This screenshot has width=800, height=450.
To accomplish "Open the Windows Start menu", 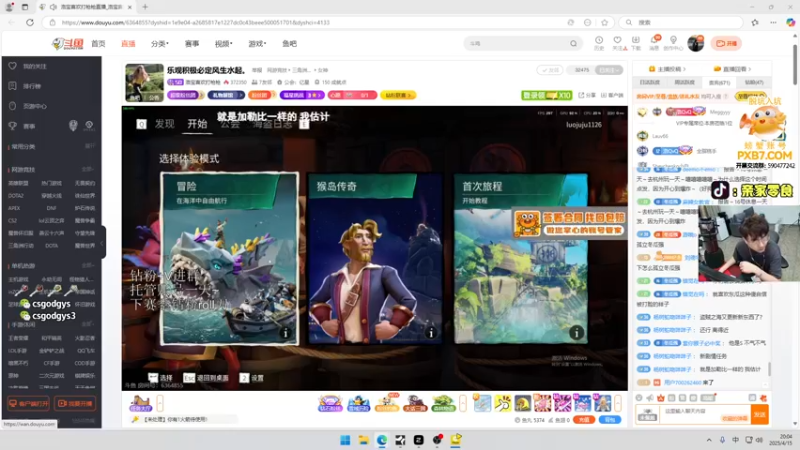I will pyautogui.click(x=345, y=440).
